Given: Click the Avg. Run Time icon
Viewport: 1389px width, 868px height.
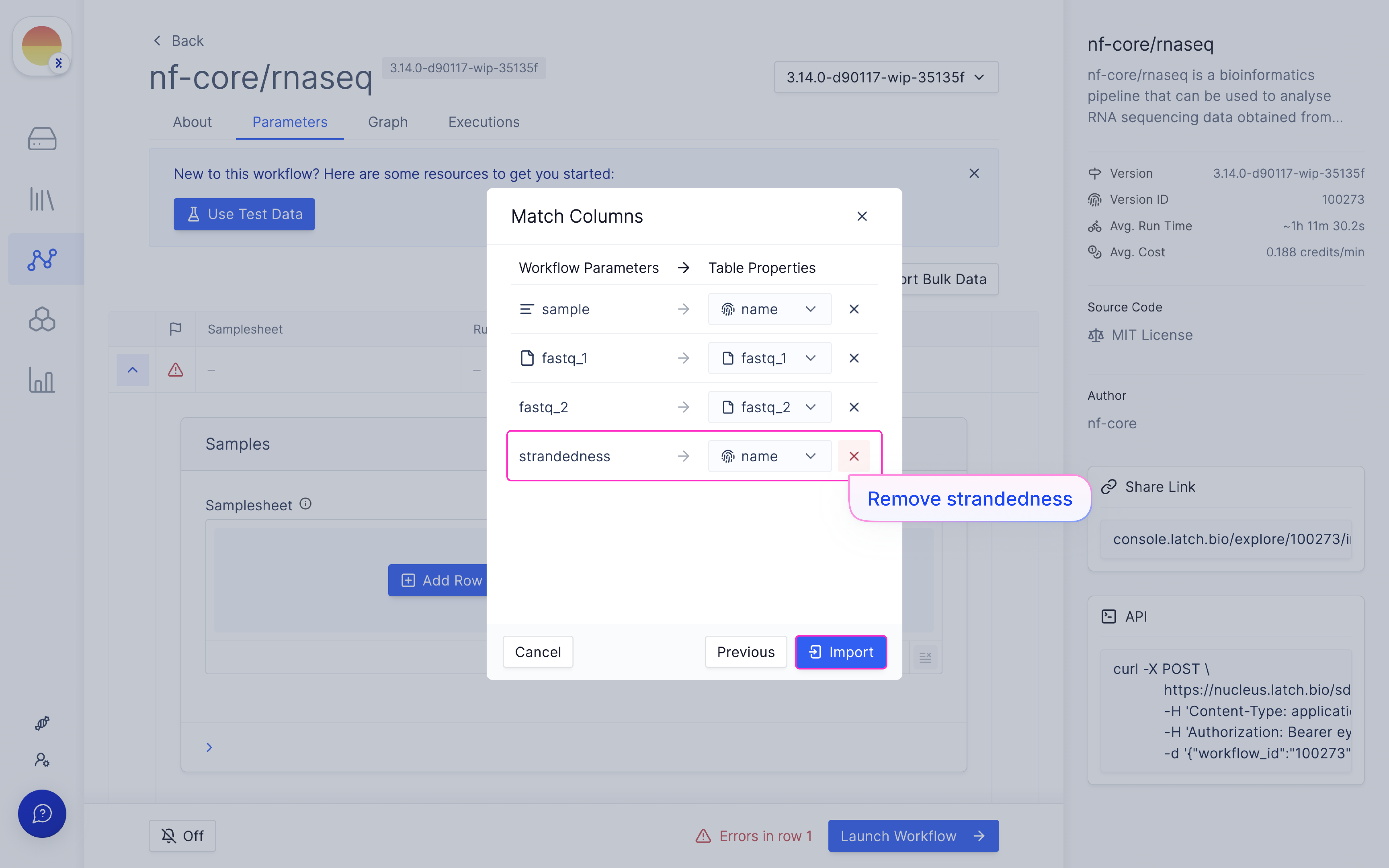Looking at the screenshot, I should coord(1095,226).
